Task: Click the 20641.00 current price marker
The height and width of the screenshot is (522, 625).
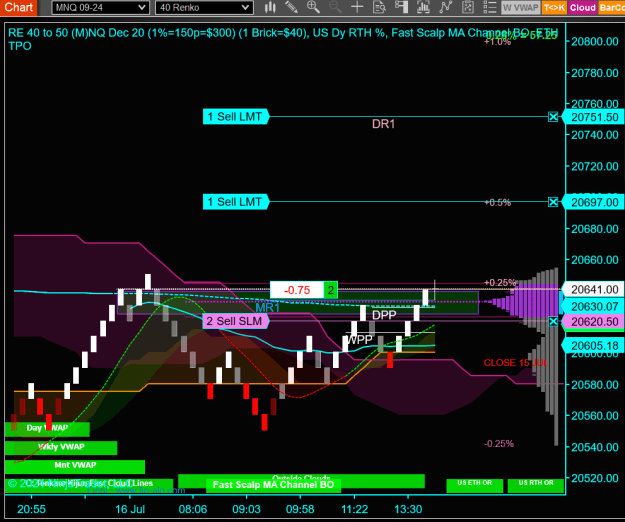Action: (593, 289)
